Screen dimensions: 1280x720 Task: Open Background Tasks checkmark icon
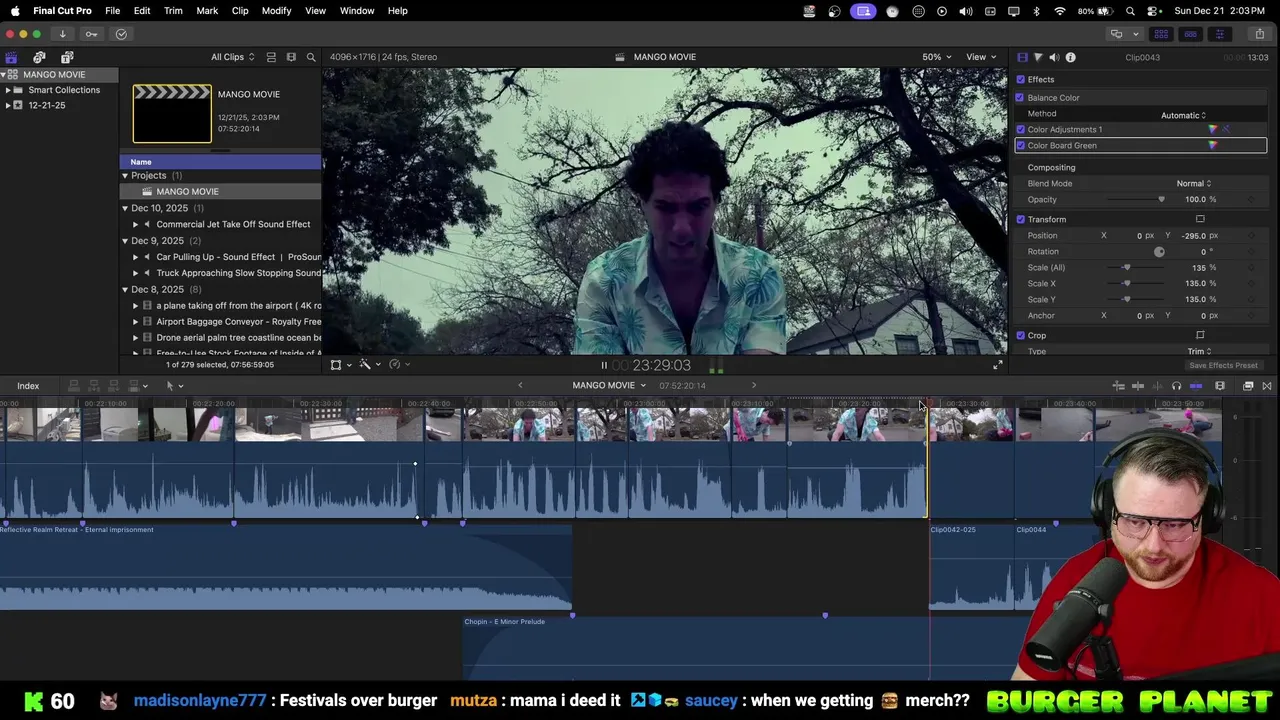[x=121, y=34]
